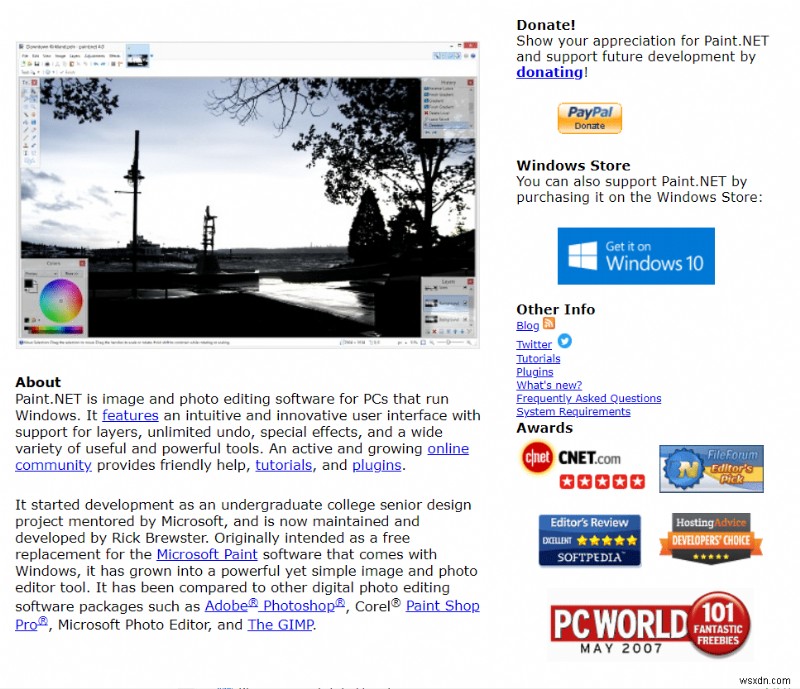Follow the features link in About
This screenshot has width=800, height=689.
pos(130,415)
